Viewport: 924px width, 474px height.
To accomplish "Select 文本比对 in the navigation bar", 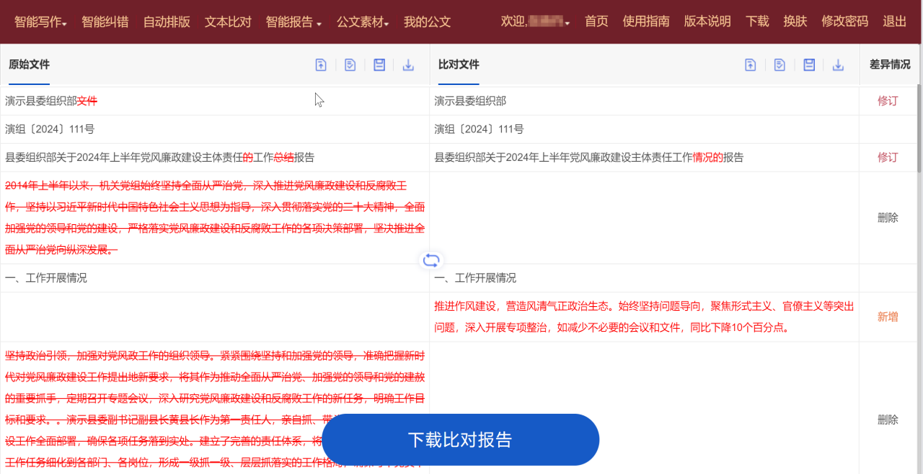I will (x=228, y=22).
